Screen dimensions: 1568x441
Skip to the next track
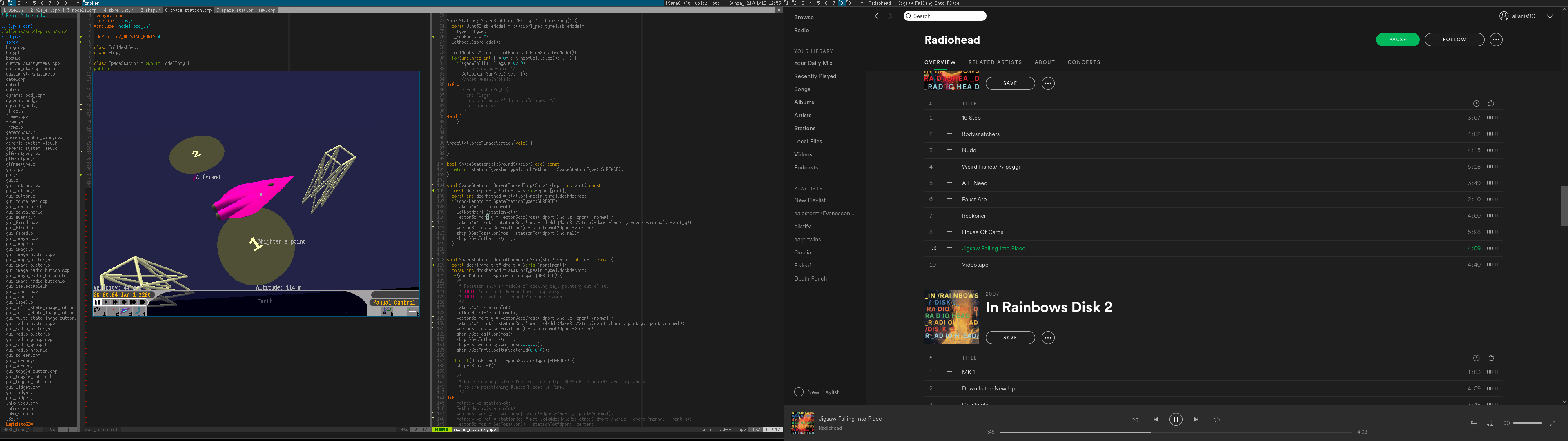pyautogui.click(x=1196, y=420)
